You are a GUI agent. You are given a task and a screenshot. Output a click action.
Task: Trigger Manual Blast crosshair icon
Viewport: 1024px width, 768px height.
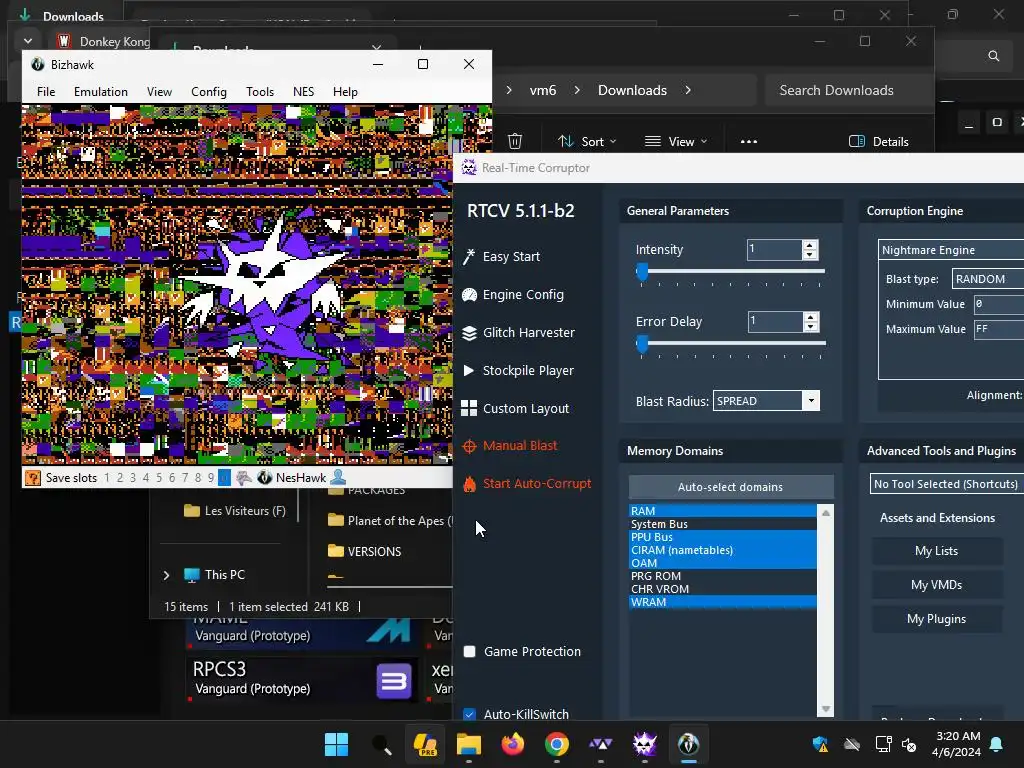(x=469, y=446)
